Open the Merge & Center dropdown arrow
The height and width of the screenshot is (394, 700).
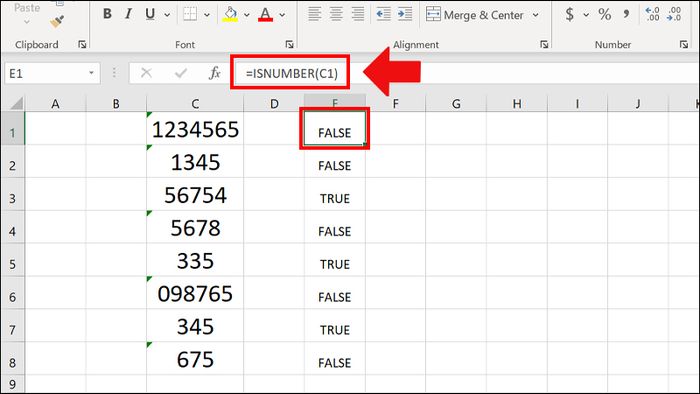pos(535,15)
